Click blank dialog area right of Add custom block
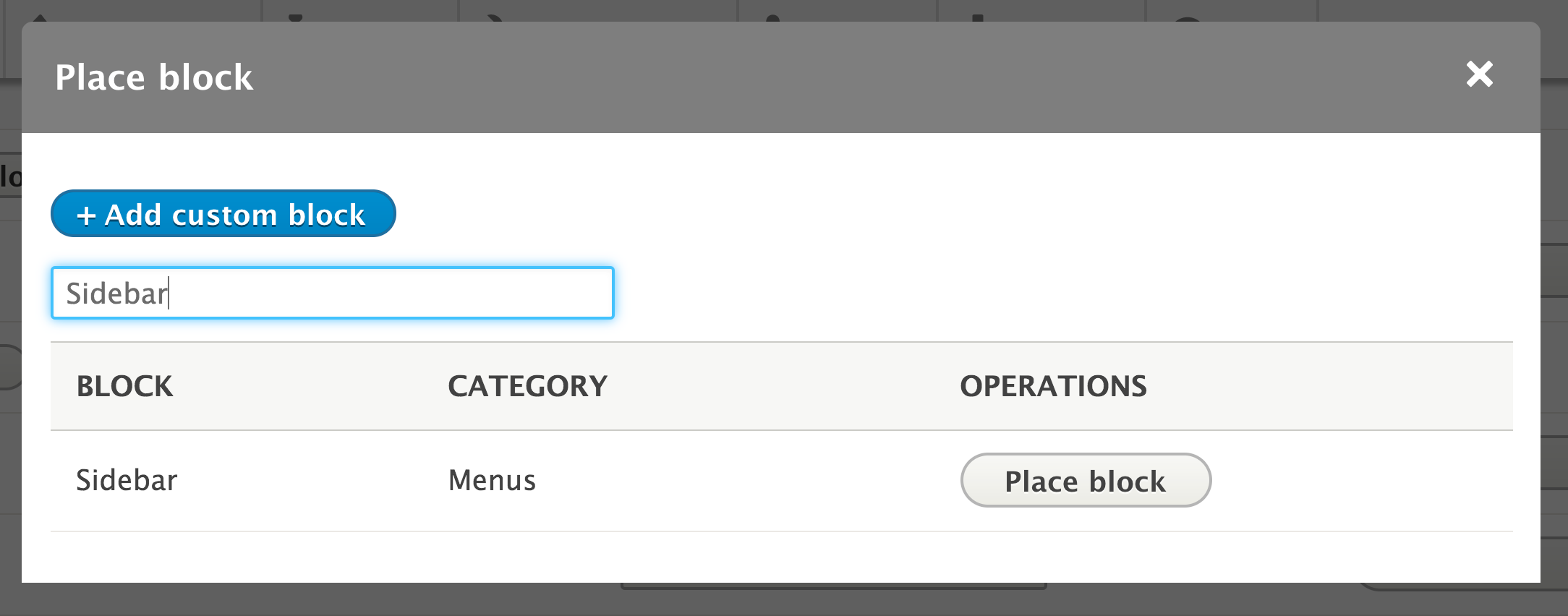This screenshot has height=616, width=1568. point(868,214)
